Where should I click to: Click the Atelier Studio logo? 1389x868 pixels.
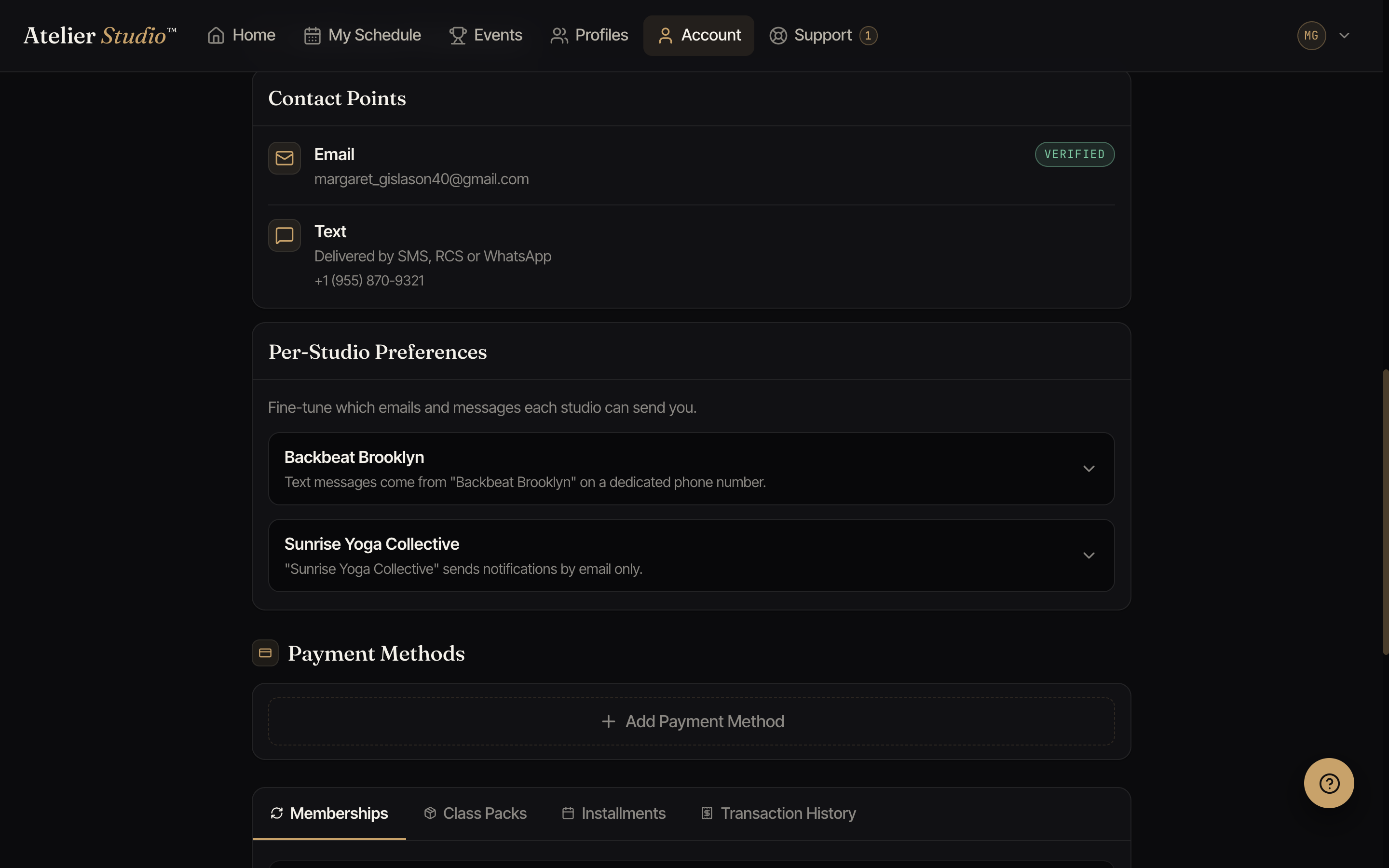tap(100, 36)
